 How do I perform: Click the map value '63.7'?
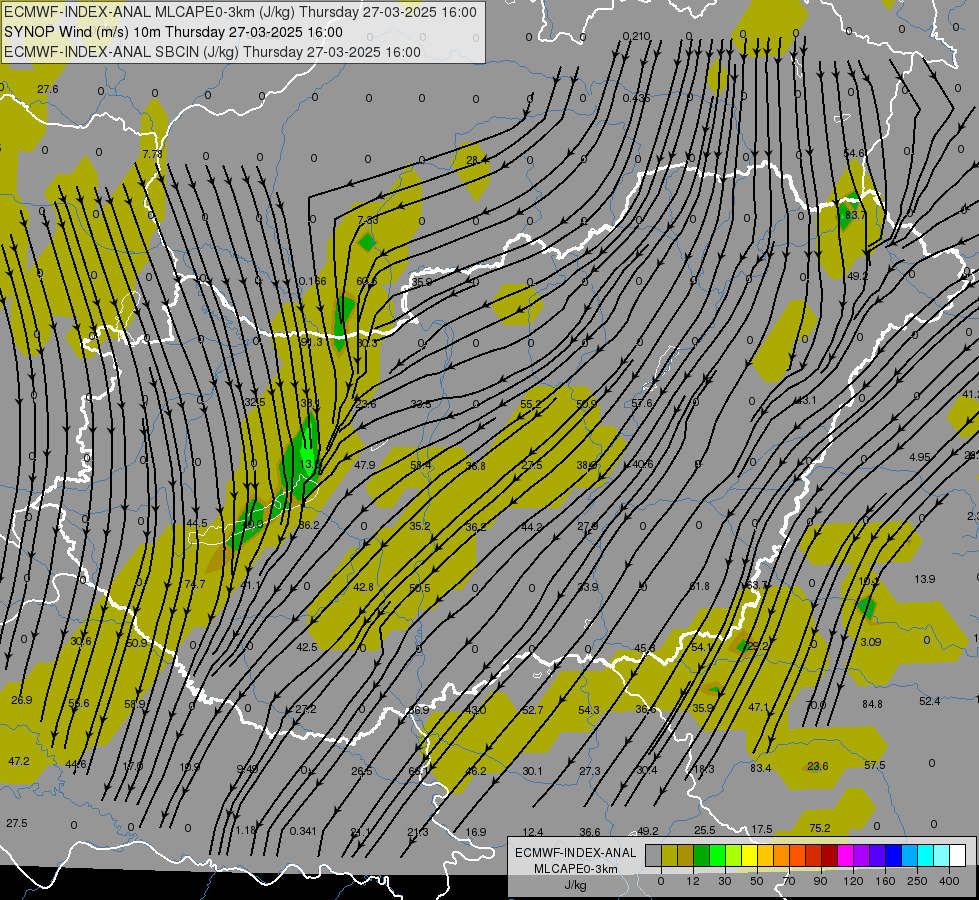[756, 585]
